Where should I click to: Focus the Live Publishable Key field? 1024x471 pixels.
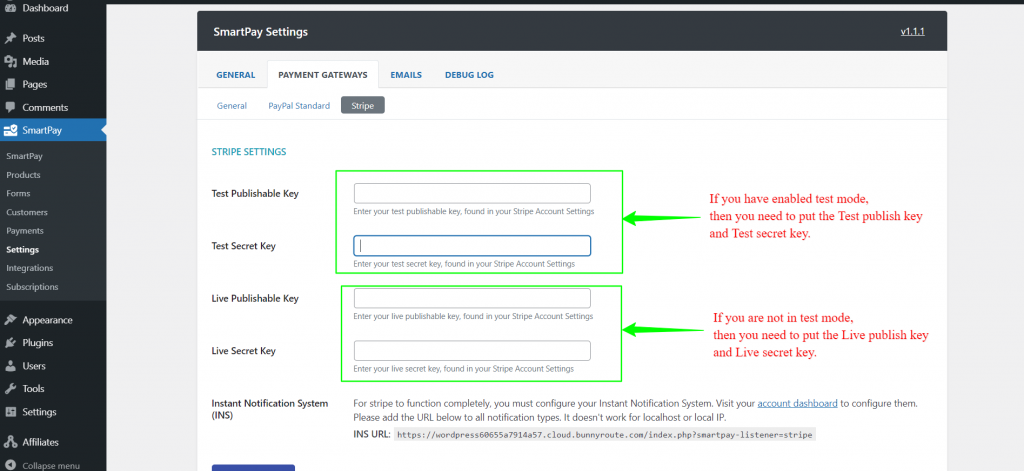click(472, 298)
